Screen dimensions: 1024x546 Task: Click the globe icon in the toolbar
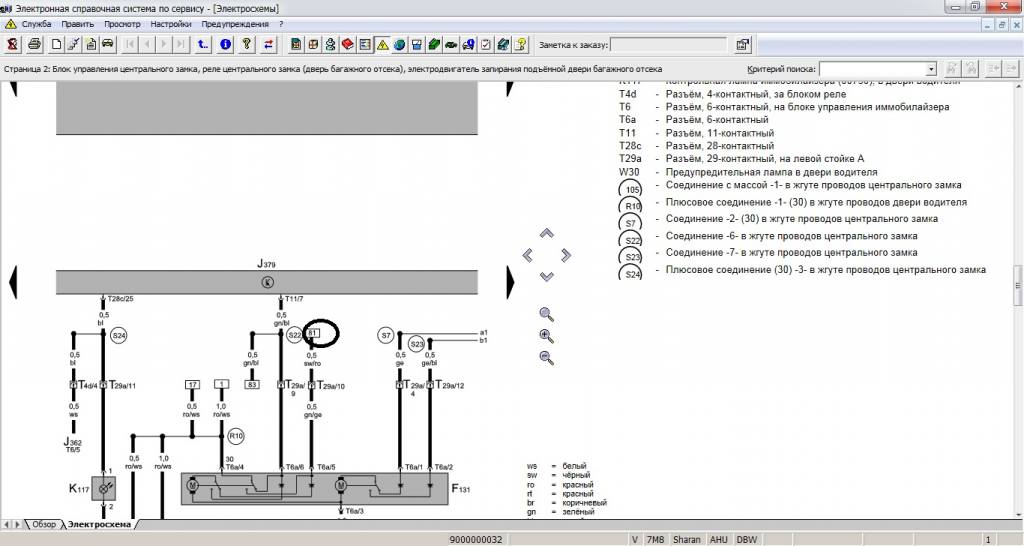pos(399,44)
